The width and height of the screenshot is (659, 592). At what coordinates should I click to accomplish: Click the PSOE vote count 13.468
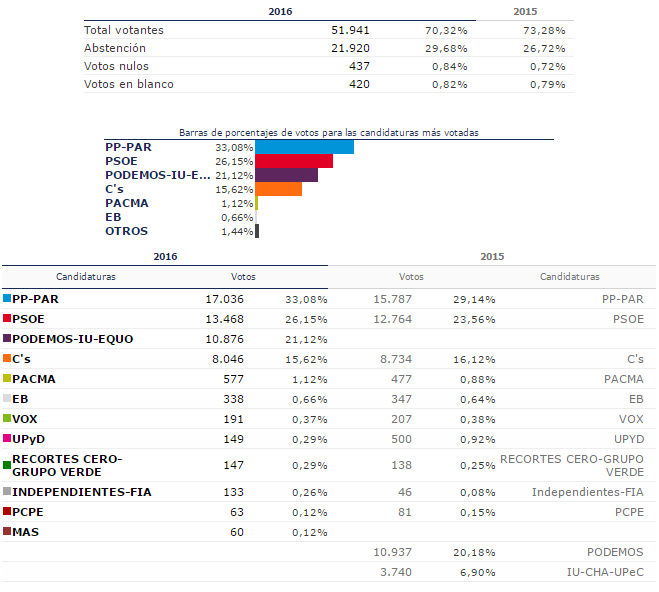tap(224, 319)
